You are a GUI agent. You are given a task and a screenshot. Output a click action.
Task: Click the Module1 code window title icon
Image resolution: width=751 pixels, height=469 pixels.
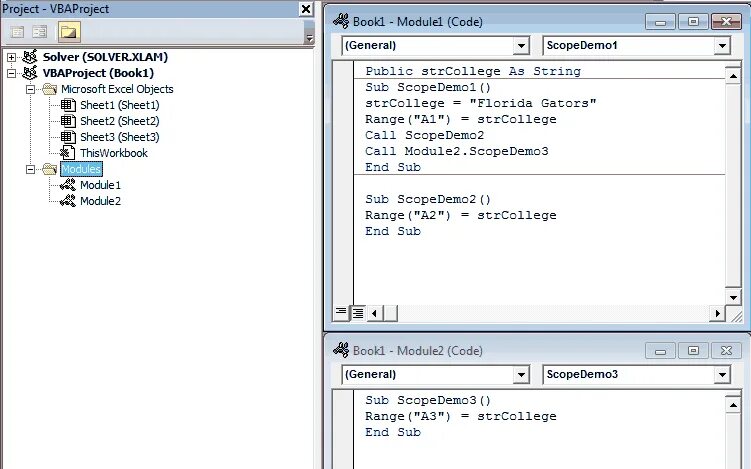(x=341, y=21)
